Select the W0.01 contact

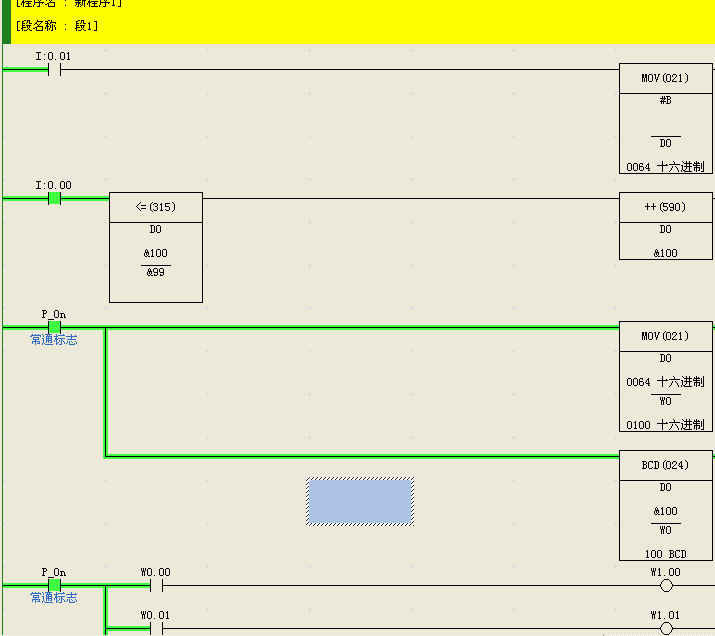tap(156, 628)
